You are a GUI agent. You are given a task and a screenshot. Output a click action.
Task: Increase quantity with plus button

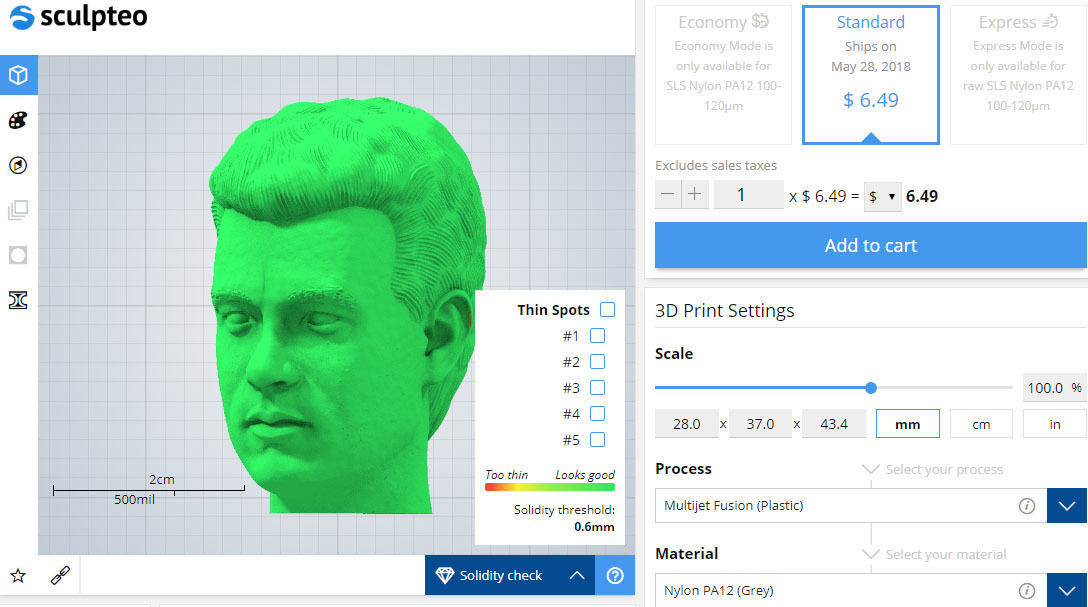coord(695,195)
